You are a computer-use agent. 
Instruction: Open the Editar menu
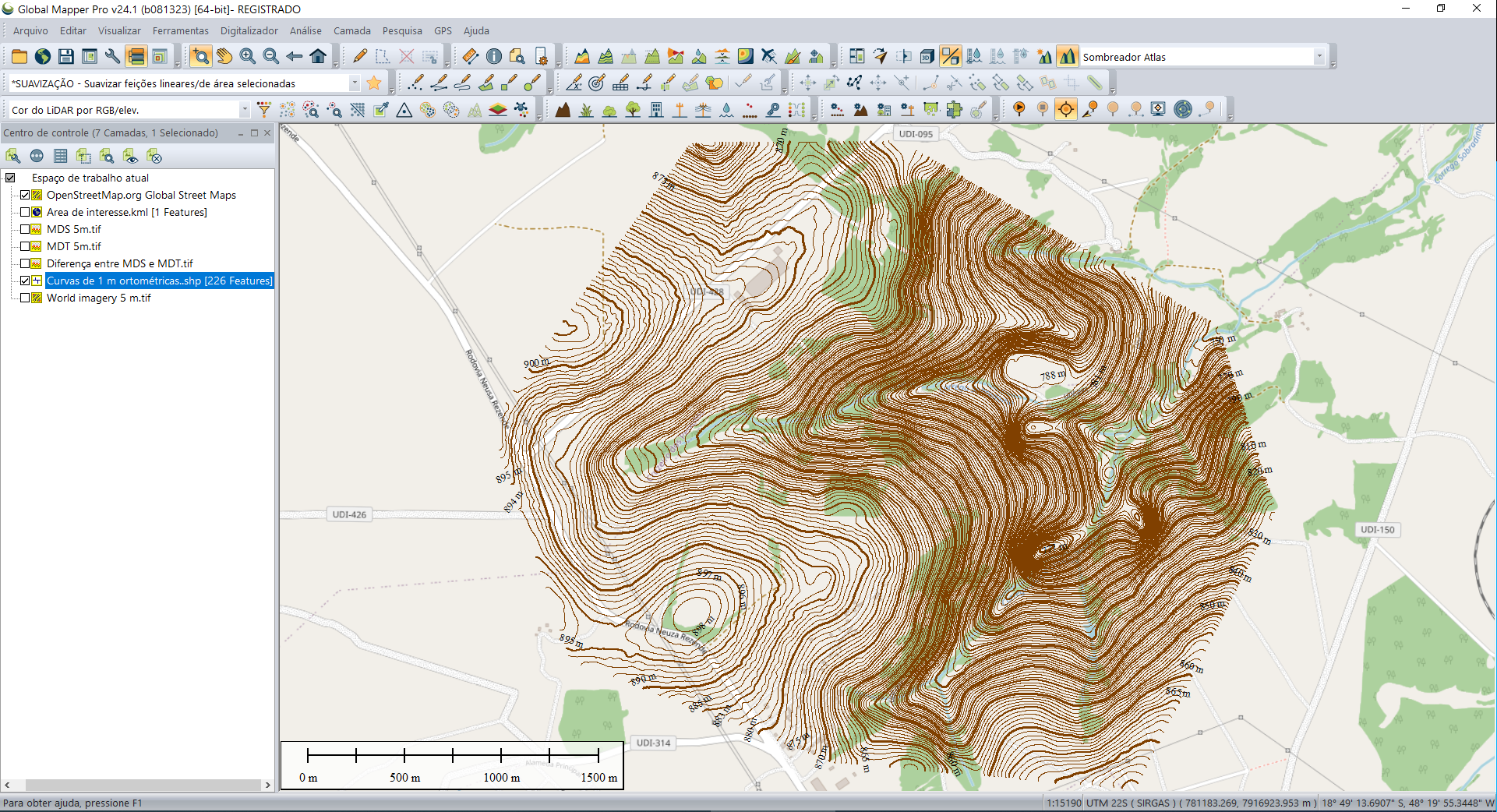[x=73, y=30]
